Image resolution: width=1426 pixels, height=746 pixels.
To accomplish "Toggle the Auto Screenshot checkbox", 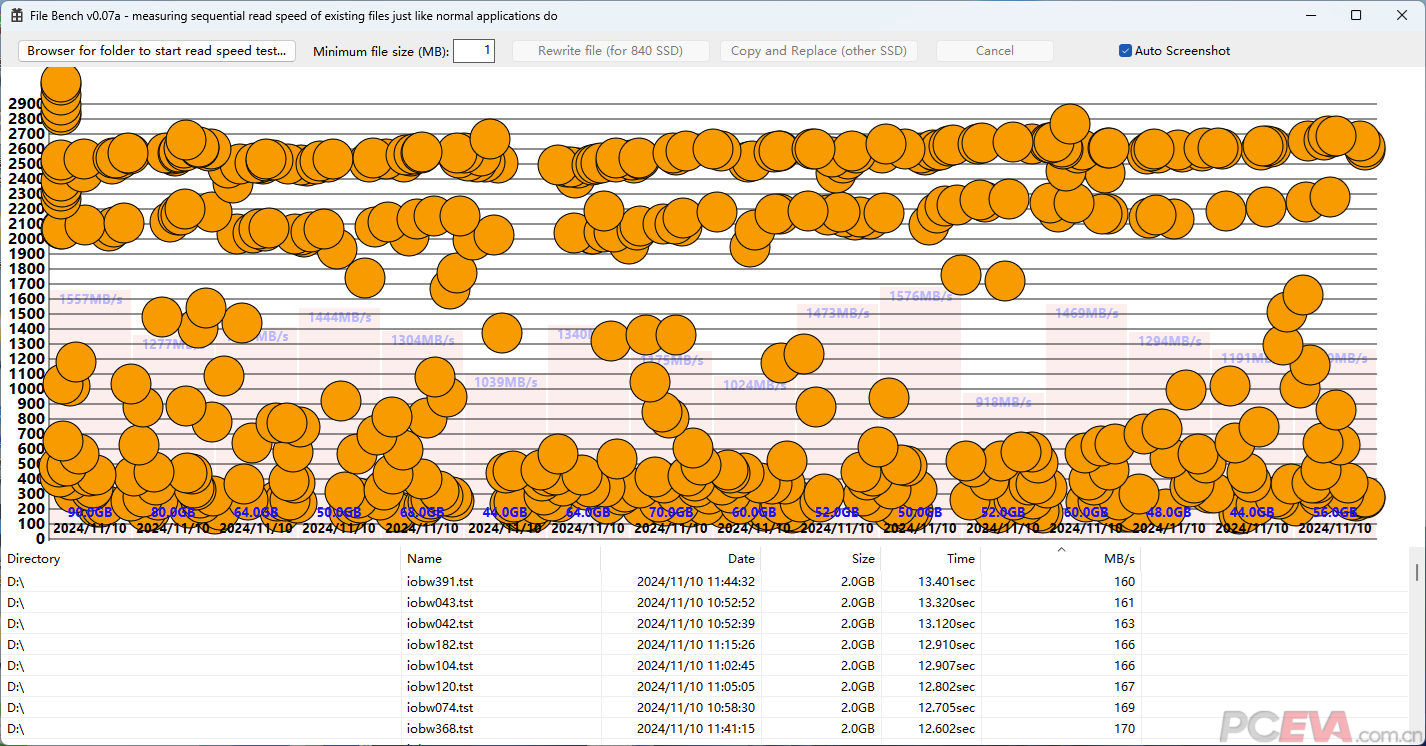I will tap(1125, 51).
